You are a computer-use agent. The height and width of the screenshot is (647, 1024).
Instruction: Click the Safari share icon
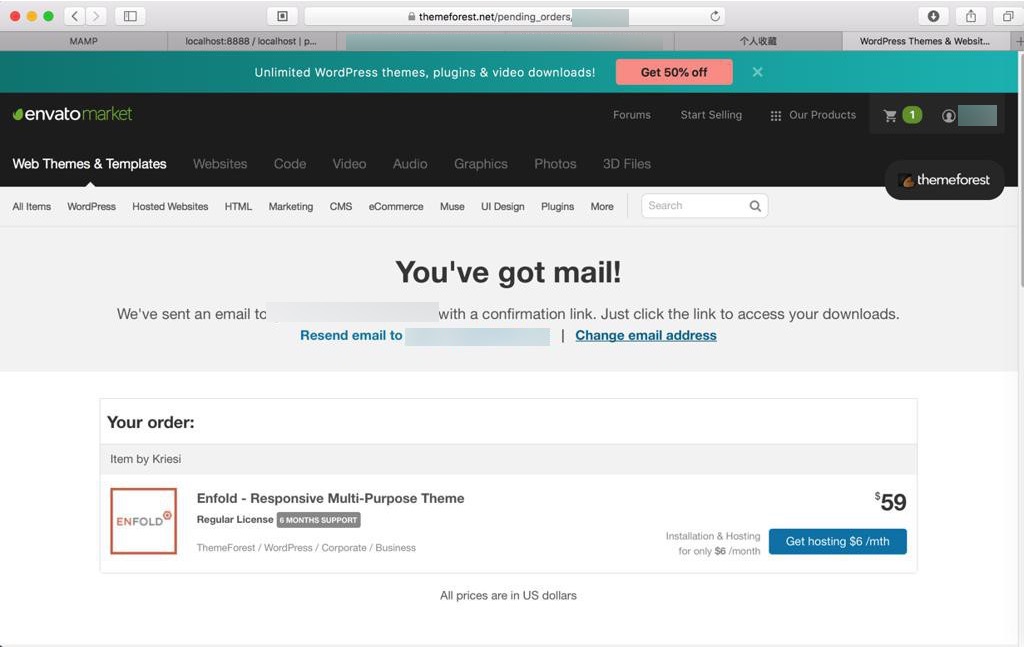click(971, 16)
